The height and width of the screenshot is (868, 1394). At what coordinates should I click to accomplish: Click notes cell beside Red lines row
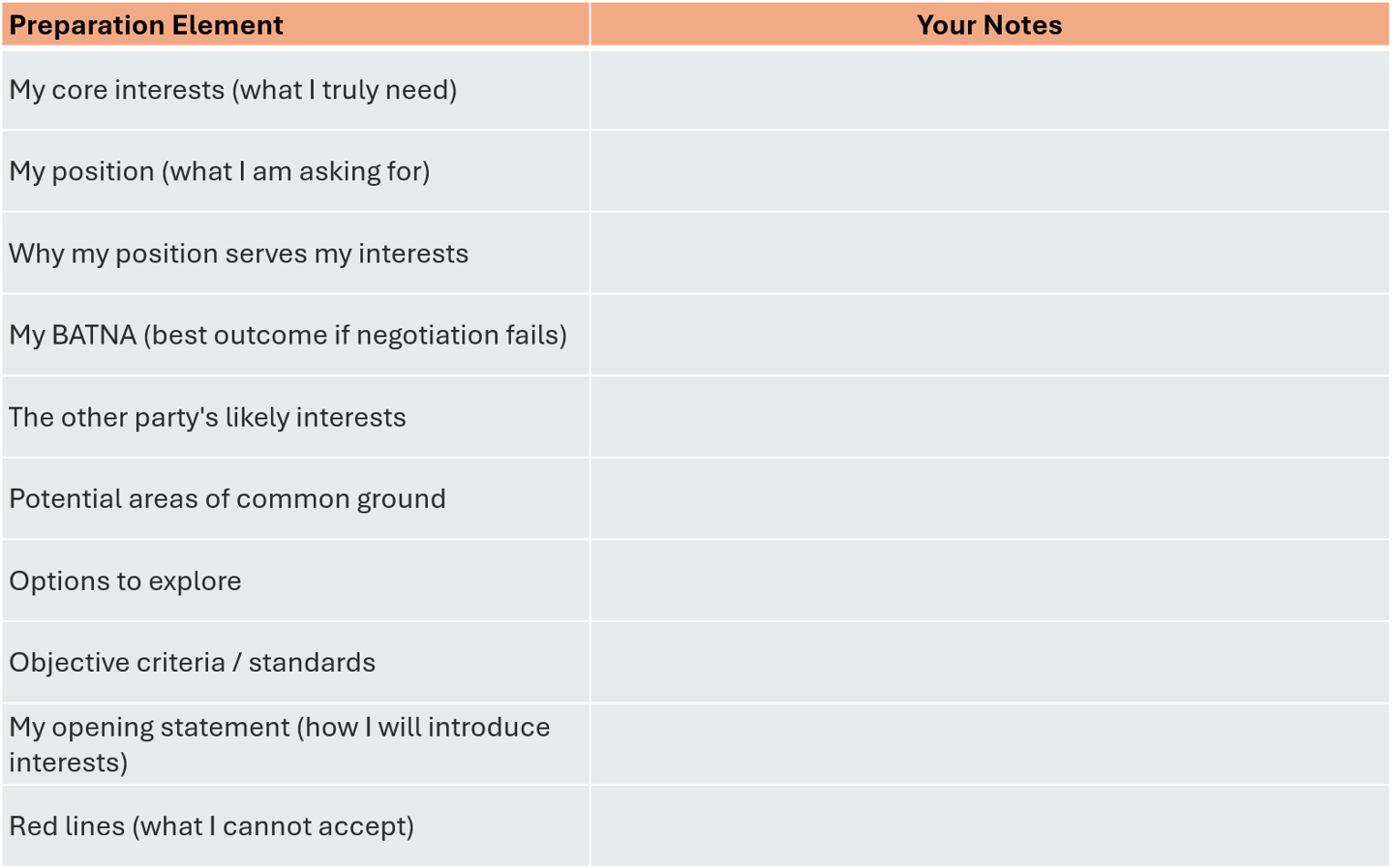tap(989, 825)
